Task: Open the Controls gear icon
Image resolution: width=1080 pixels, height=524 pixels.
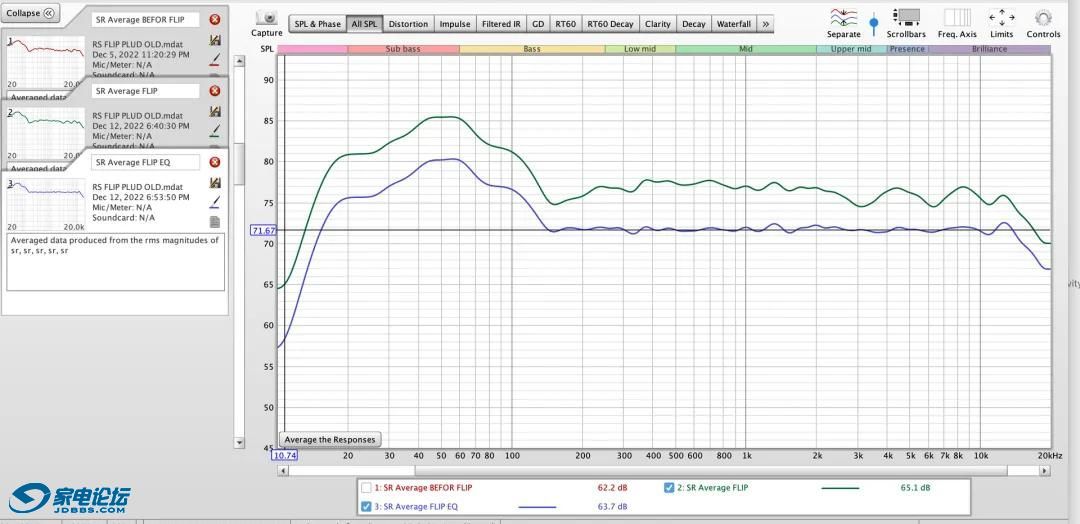Action: pos(1043,18)
